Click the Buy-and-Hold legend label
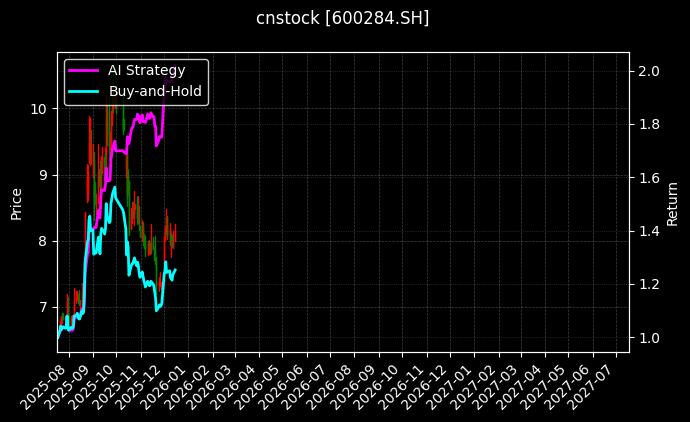 pyautogui.click(x=155, y=91)
